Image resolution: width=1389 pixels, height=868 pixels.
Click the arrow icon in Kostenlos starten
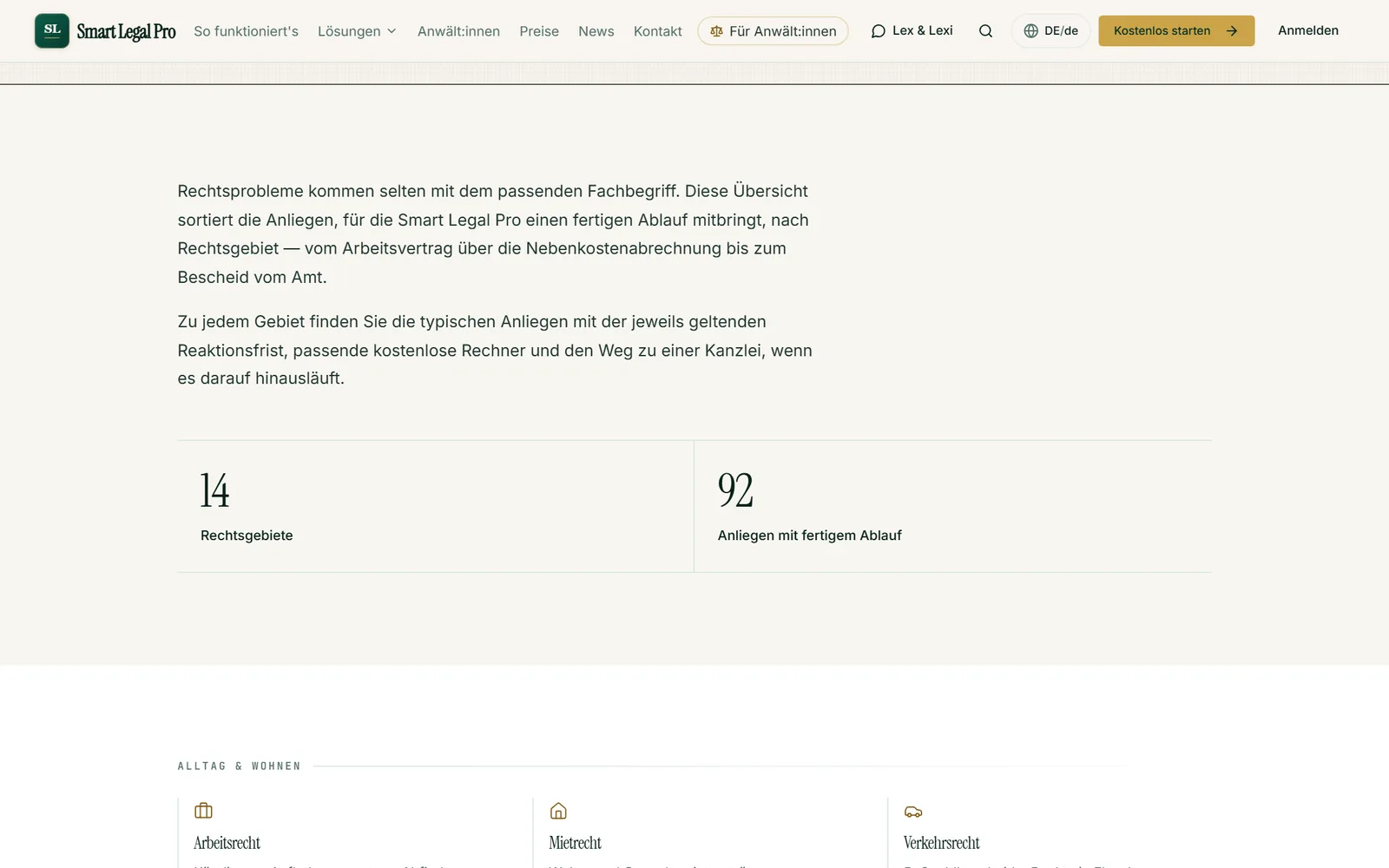click(1231, 30)
